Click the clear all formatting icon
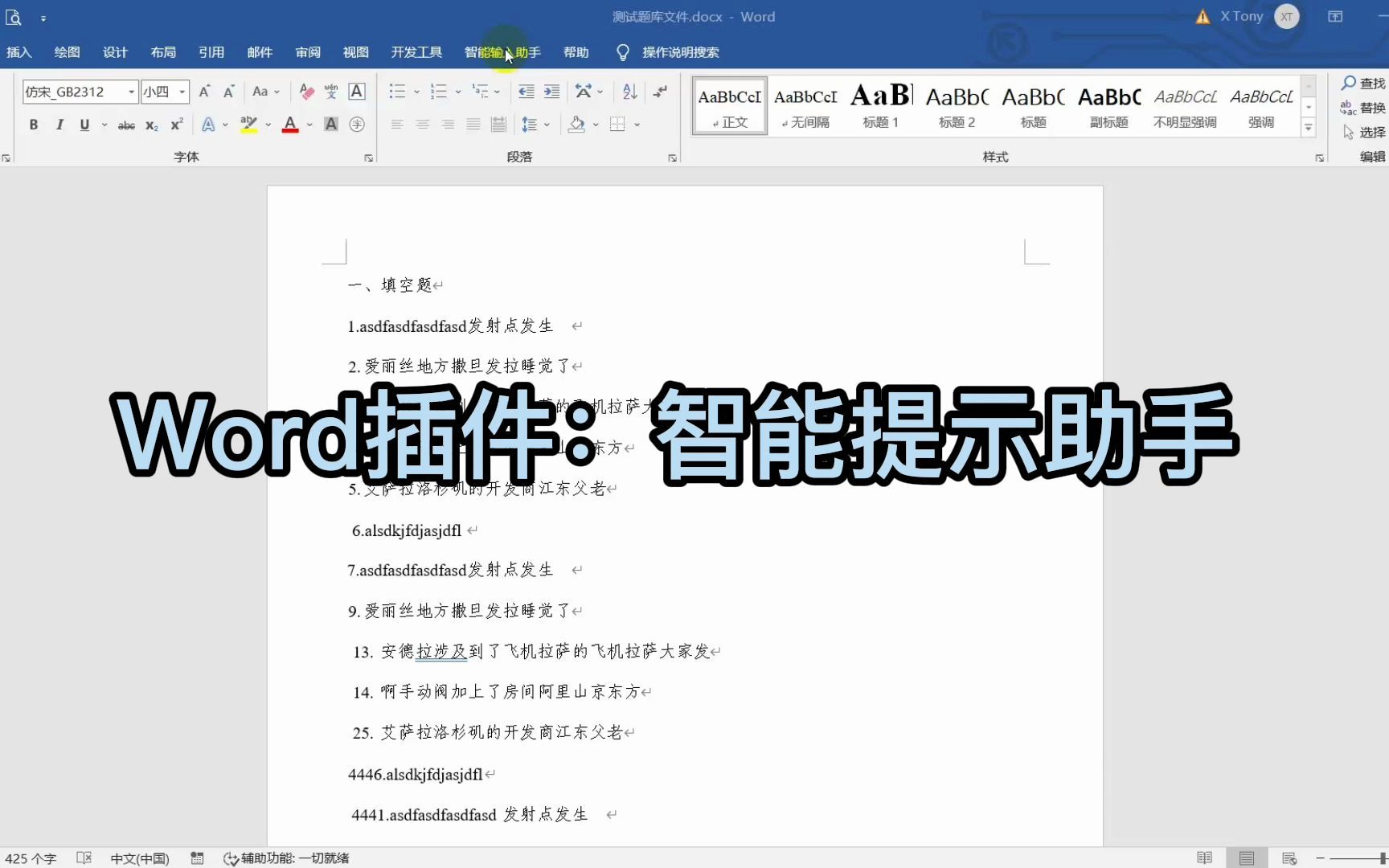Screen dimensions: 1389x868 pos(306,92)
